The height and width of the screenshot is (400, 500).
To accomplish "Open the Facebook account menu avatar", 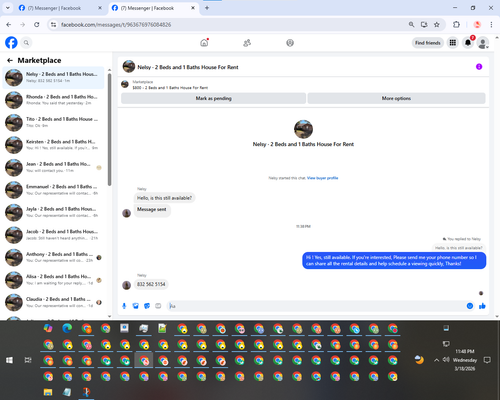I will pos(483,43).
